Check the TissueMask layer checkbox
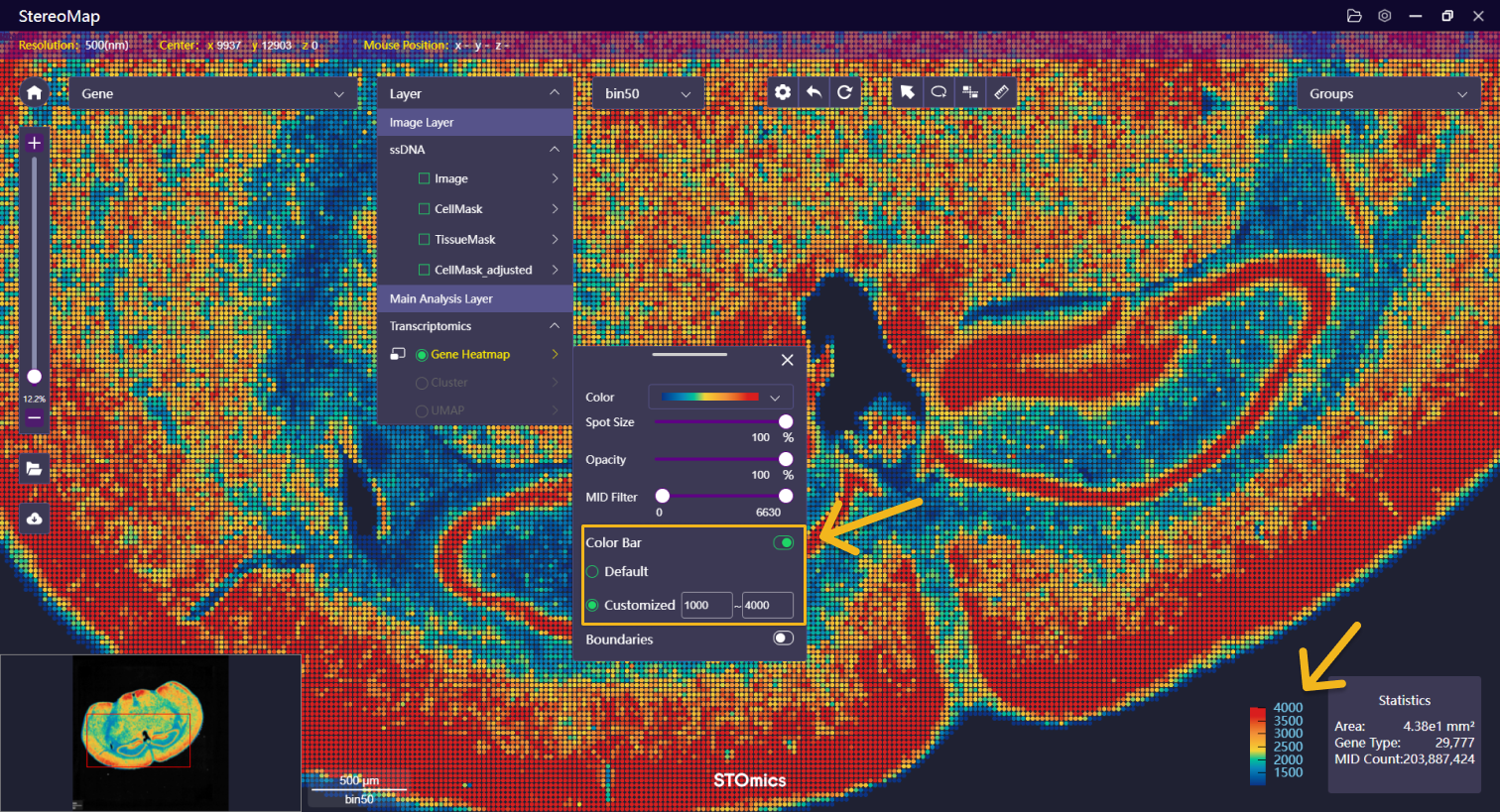 pyautogui.click(x=425, y=240)
